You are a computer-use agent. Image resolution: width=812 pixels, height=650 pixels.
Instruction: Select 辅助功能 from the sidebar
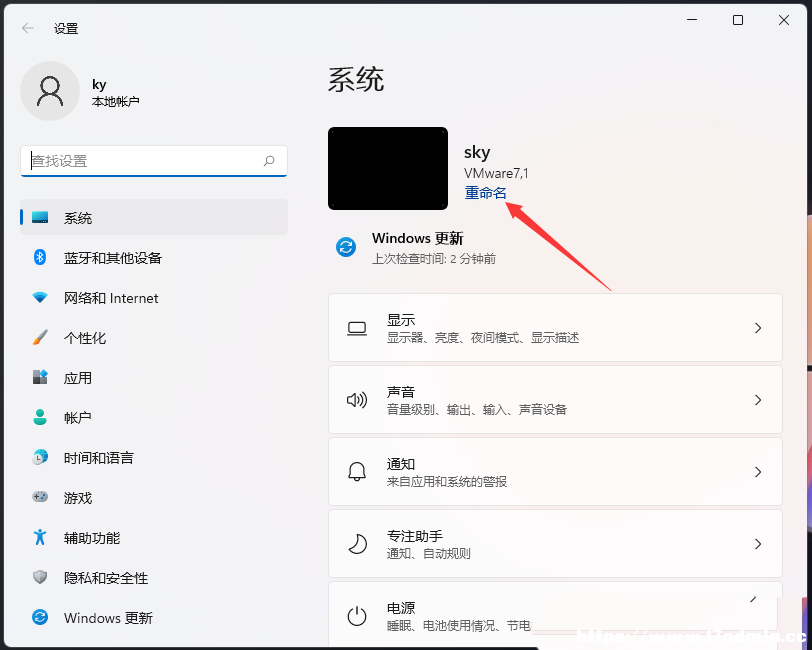point(154,538)
